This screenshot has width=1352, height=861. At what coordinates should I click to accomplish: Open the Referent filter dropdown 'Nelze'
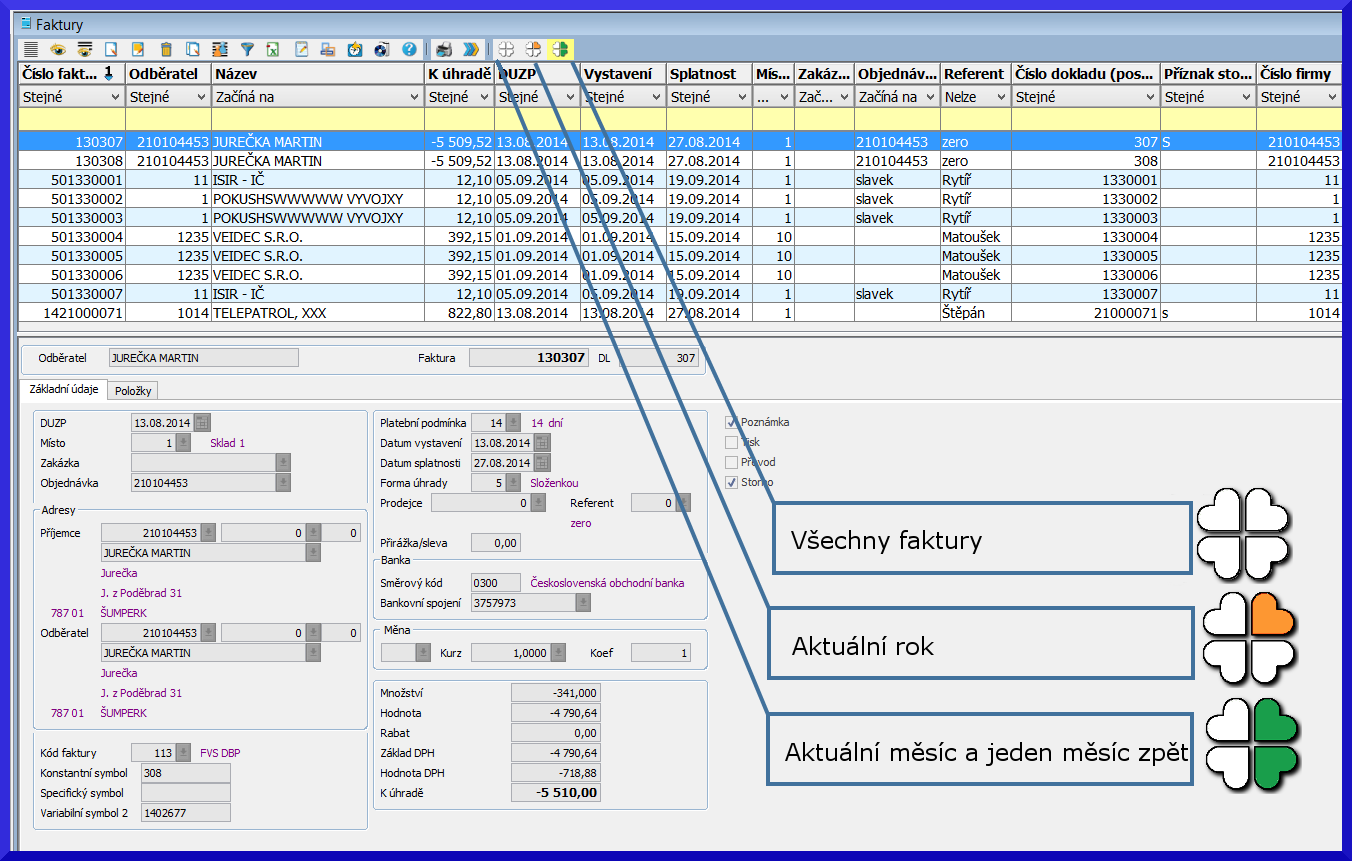(999, 97)
